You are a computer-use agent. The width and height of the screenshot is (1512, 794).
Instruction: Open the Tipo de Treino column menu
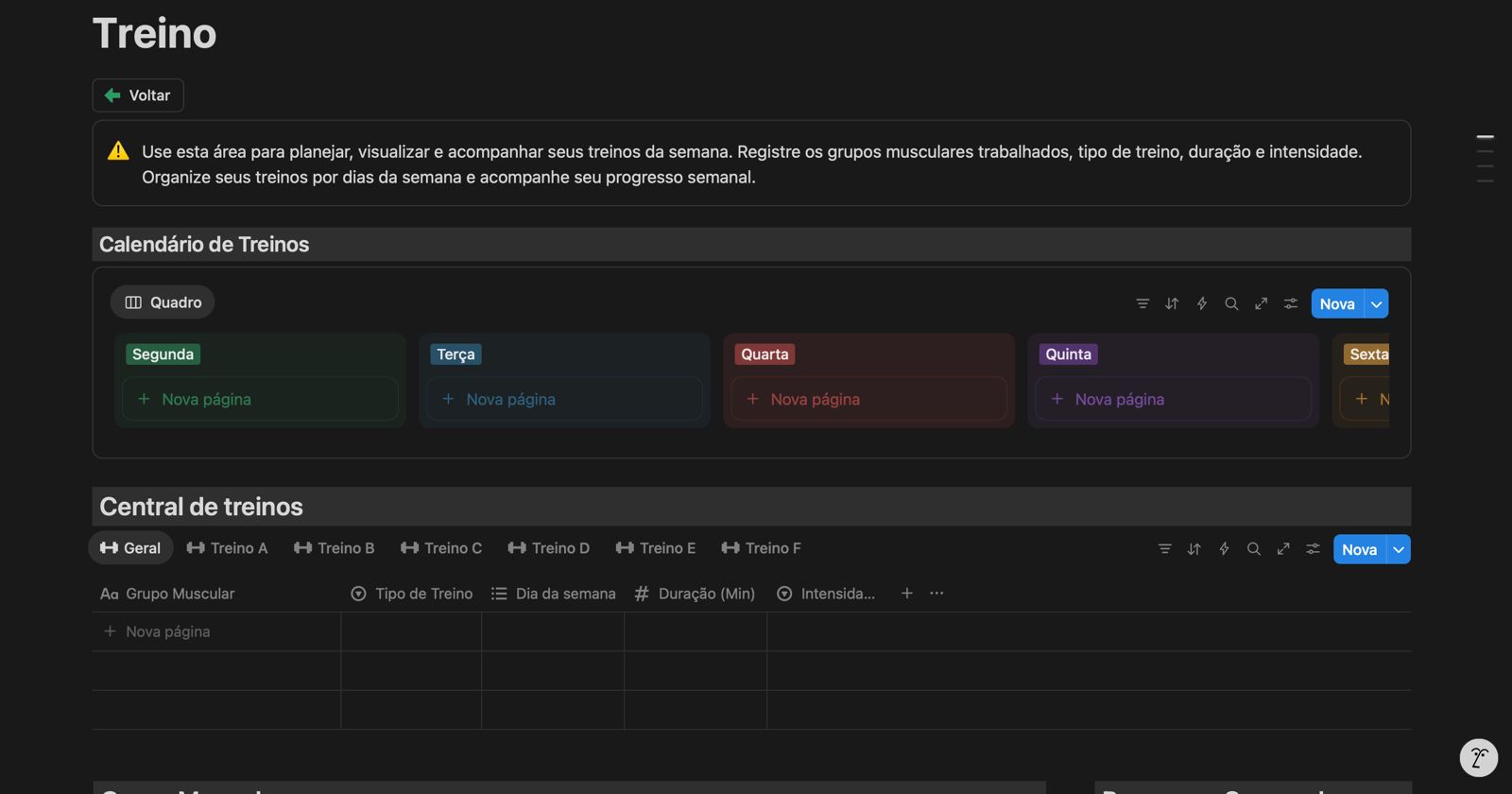[x=412, y=594]
